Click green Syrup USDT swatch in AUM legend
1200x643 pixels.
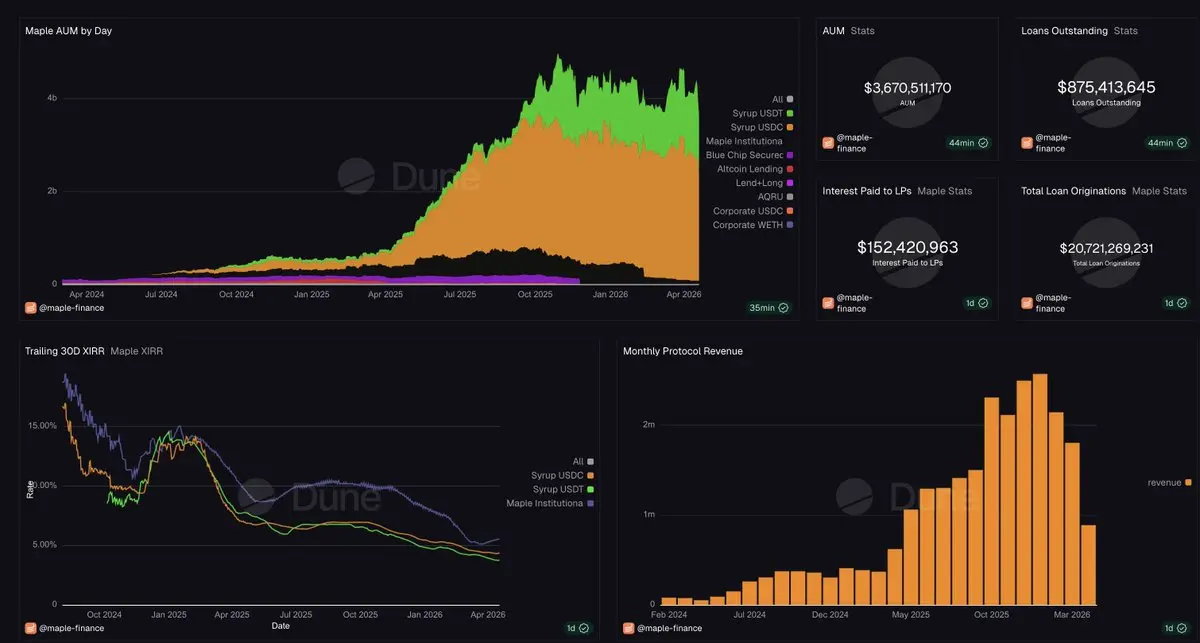click(x=790, y=113)
